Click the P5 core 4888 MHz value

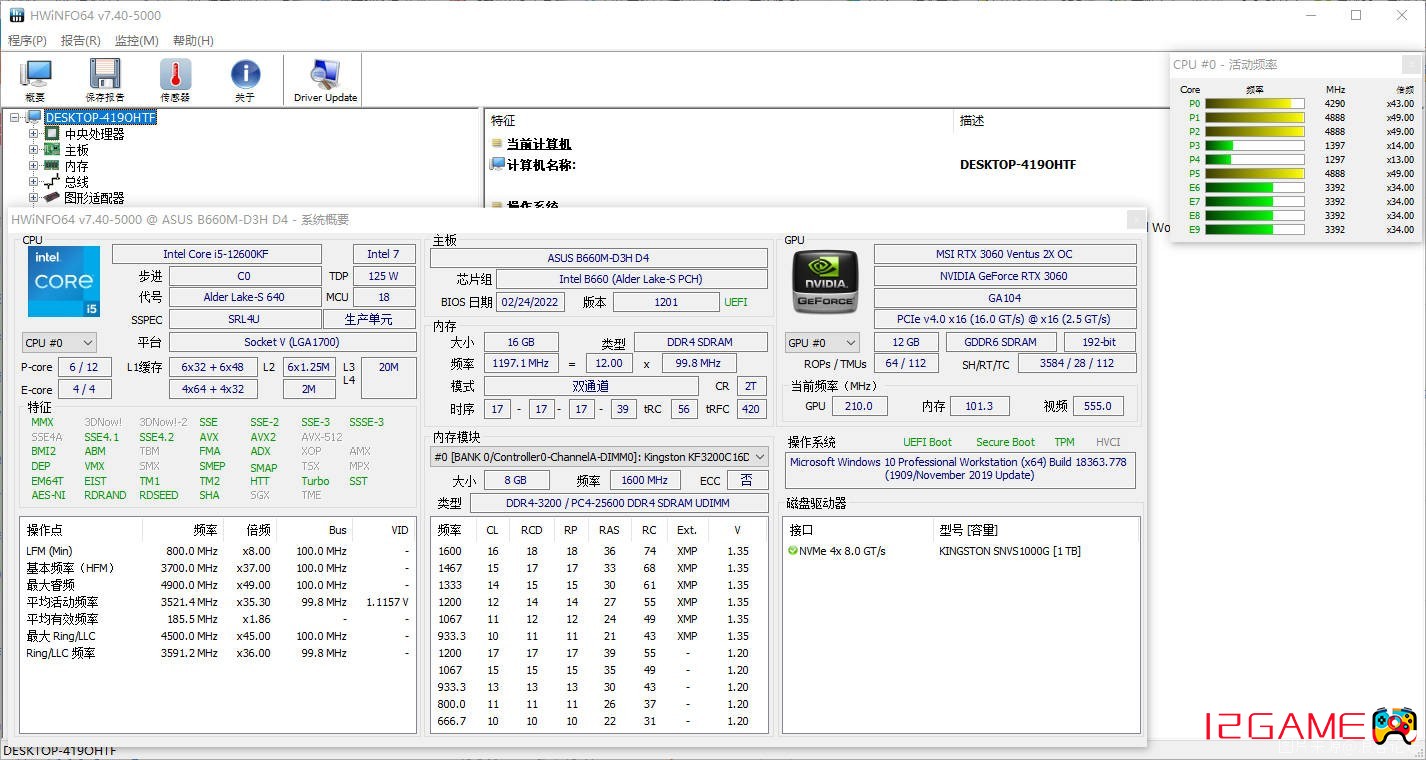(1335, 173)
